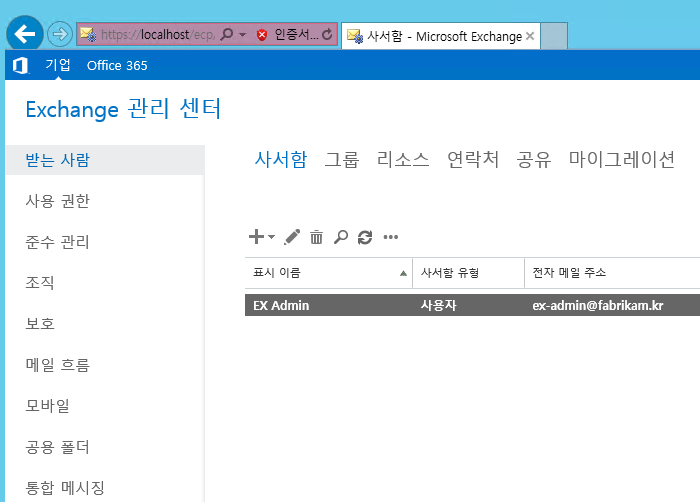Image resolution: width=700 pixels, height=502 pixels.
Task: Switch to the 그룹 section tab
Action: (342, 159)
